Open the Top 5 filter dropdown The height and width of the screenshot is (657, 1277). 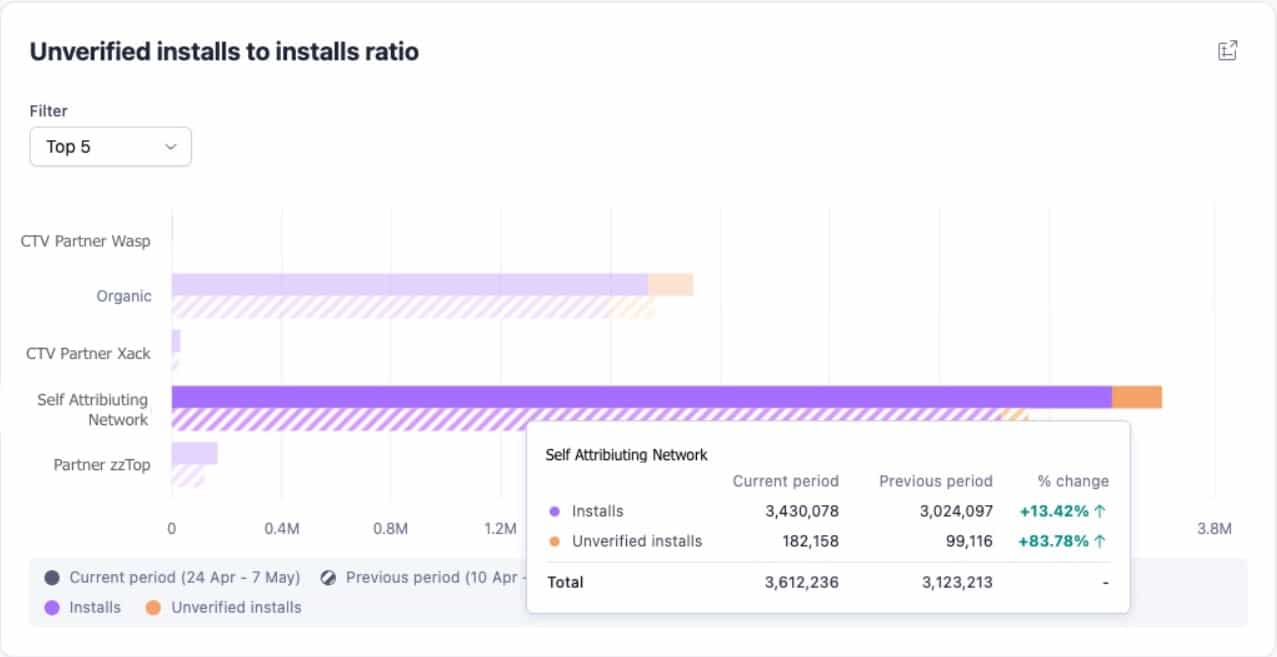coord(110,146)
